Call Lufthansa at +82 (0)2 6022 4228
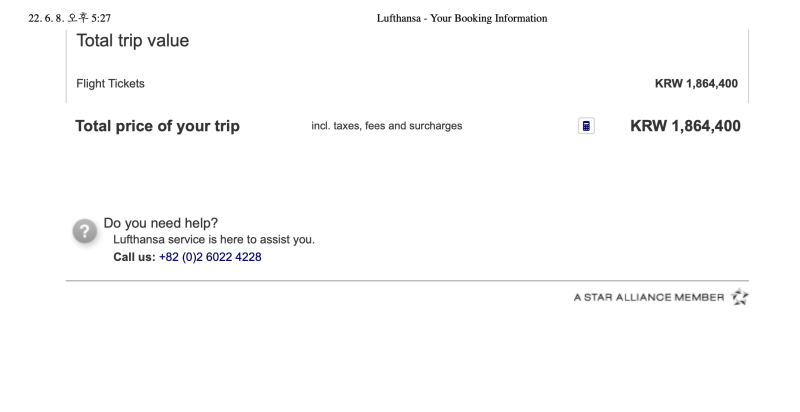 pyautogui.click(x=210, y=257)
